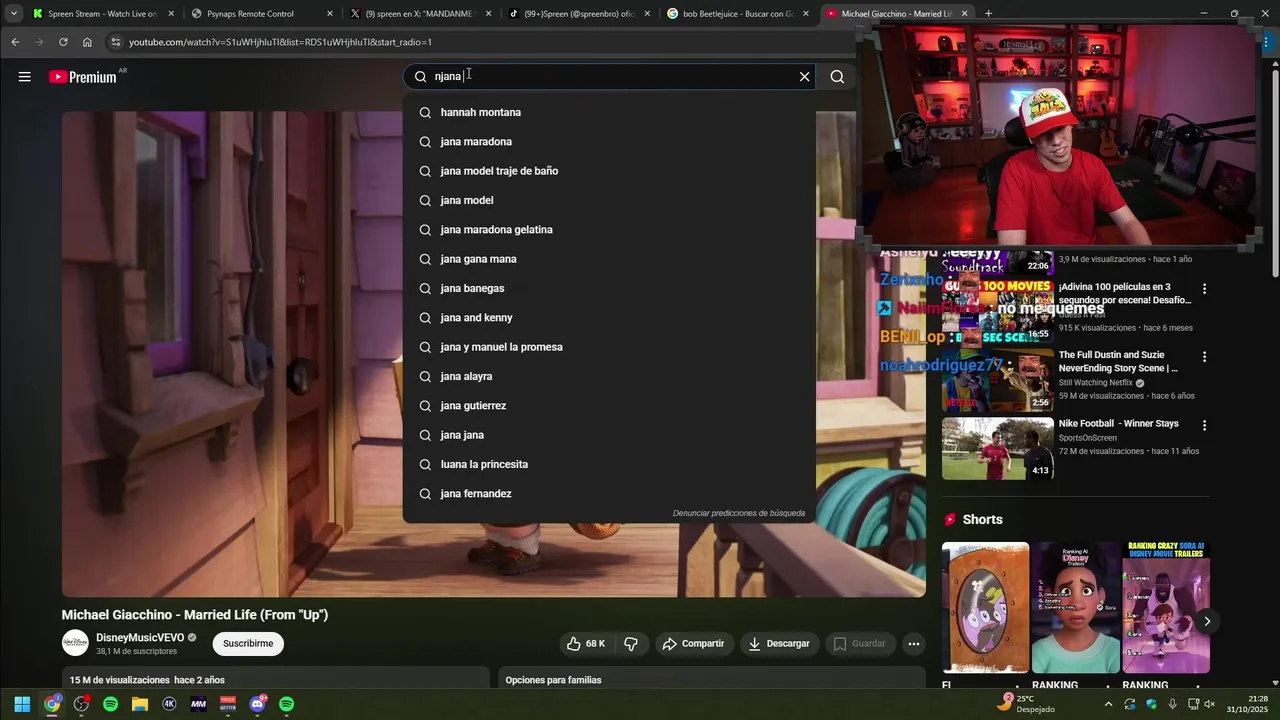This screenshot has width=1280, height=720.
Task: Open the YouTube hamburger guide menu
Action: pyautogui.click(x=24, y=77)
